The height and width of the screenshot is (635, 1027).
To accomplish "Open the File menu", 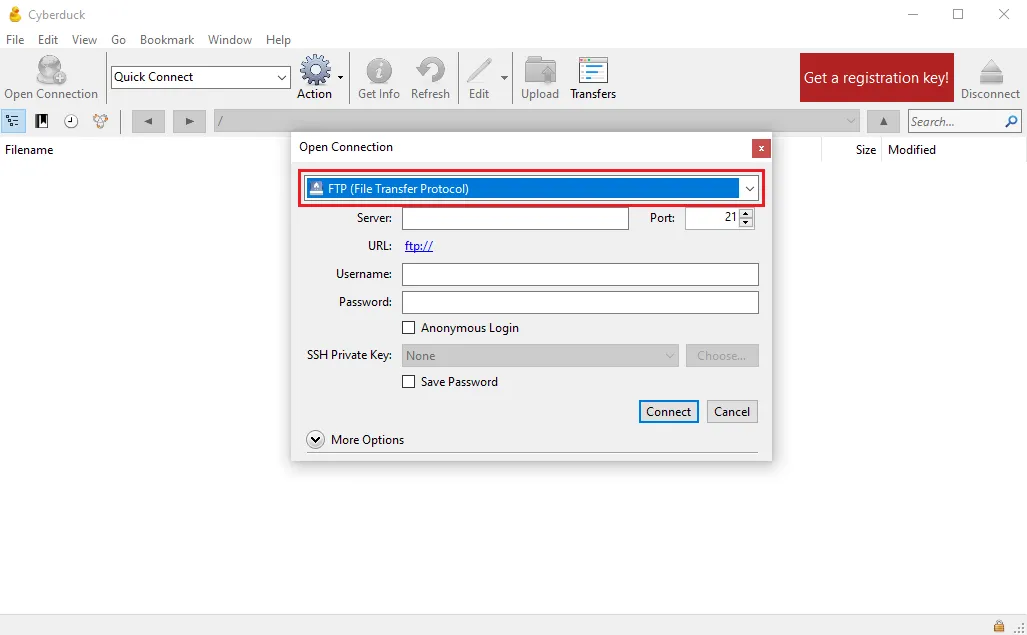I will coord(15,39).
